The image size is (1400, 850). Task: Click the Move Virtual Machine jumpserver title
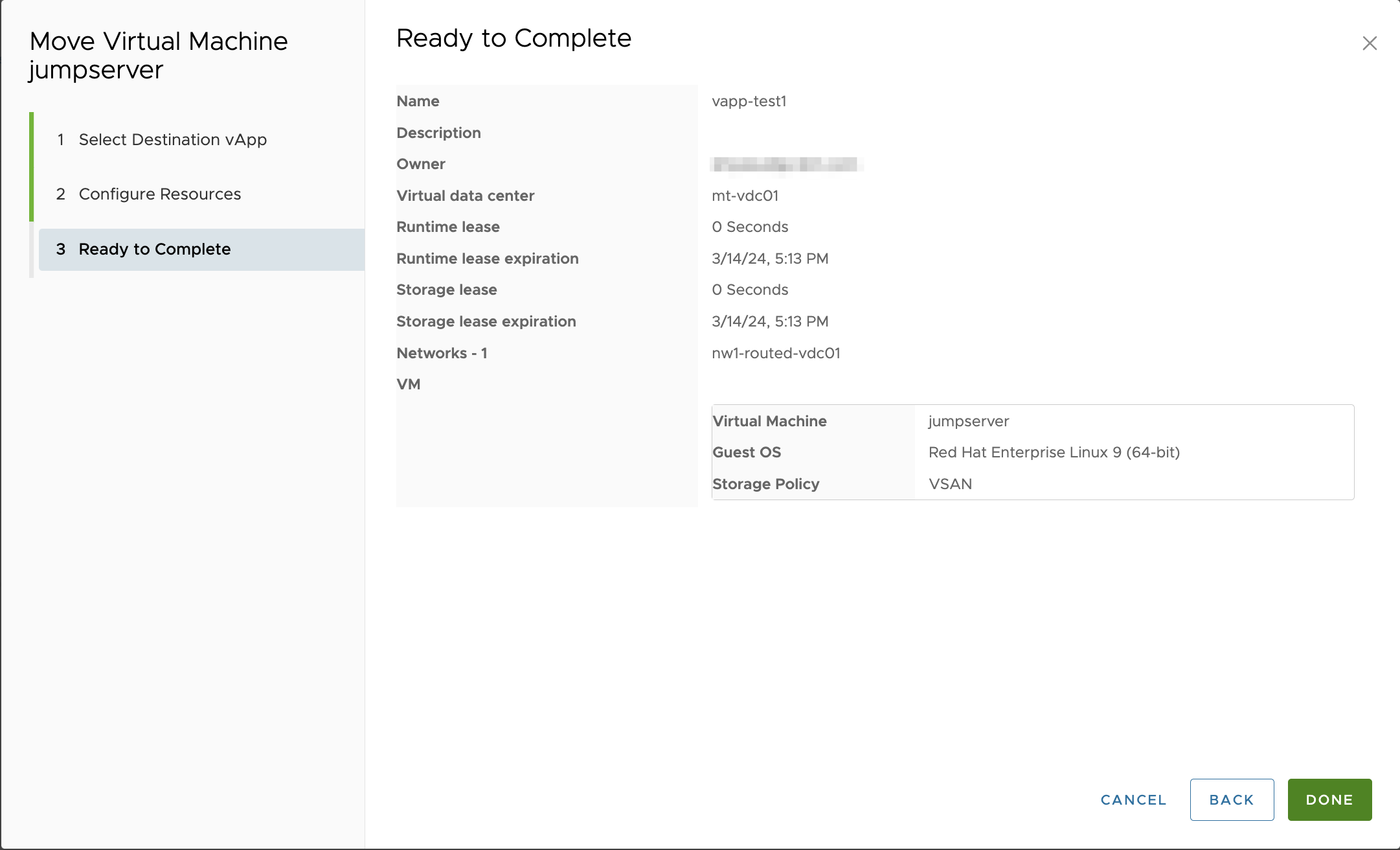pyautogui.click(x=158, y=55)
